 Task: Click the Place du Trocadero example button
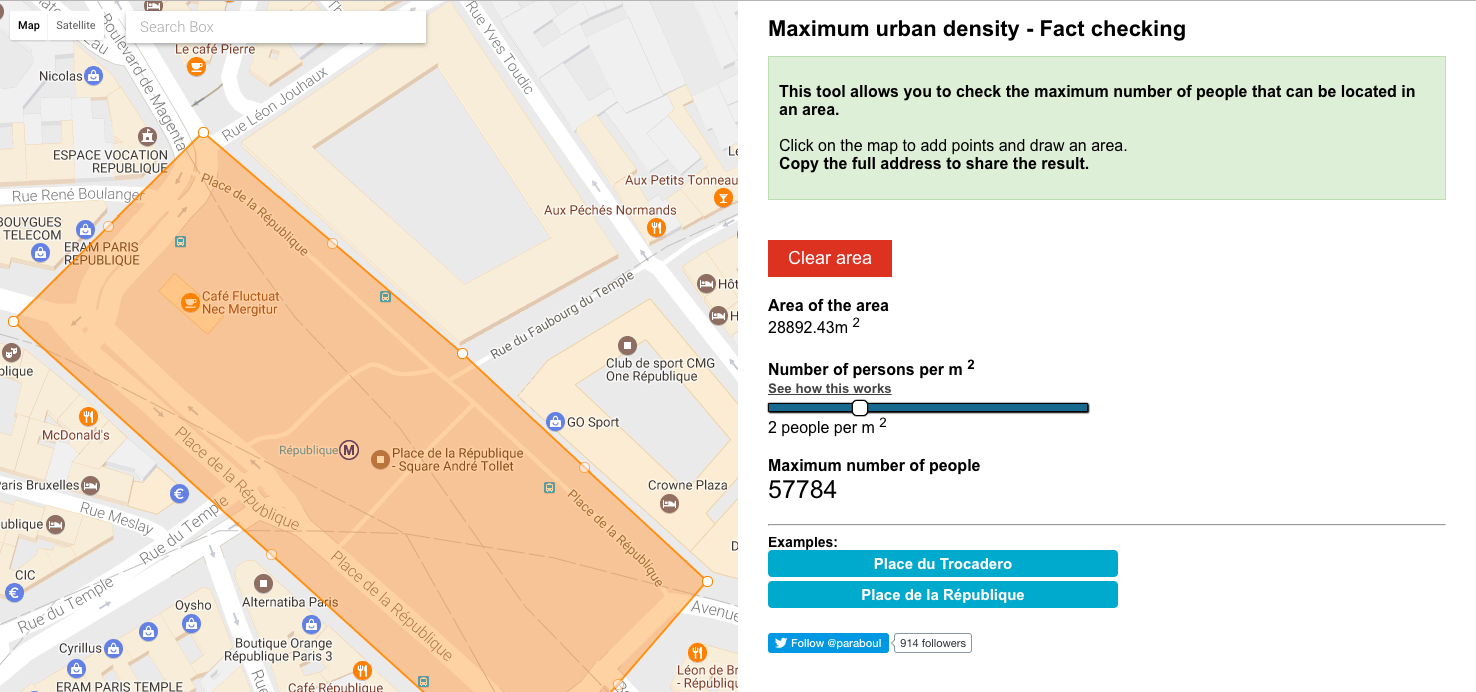pos(942,563)
